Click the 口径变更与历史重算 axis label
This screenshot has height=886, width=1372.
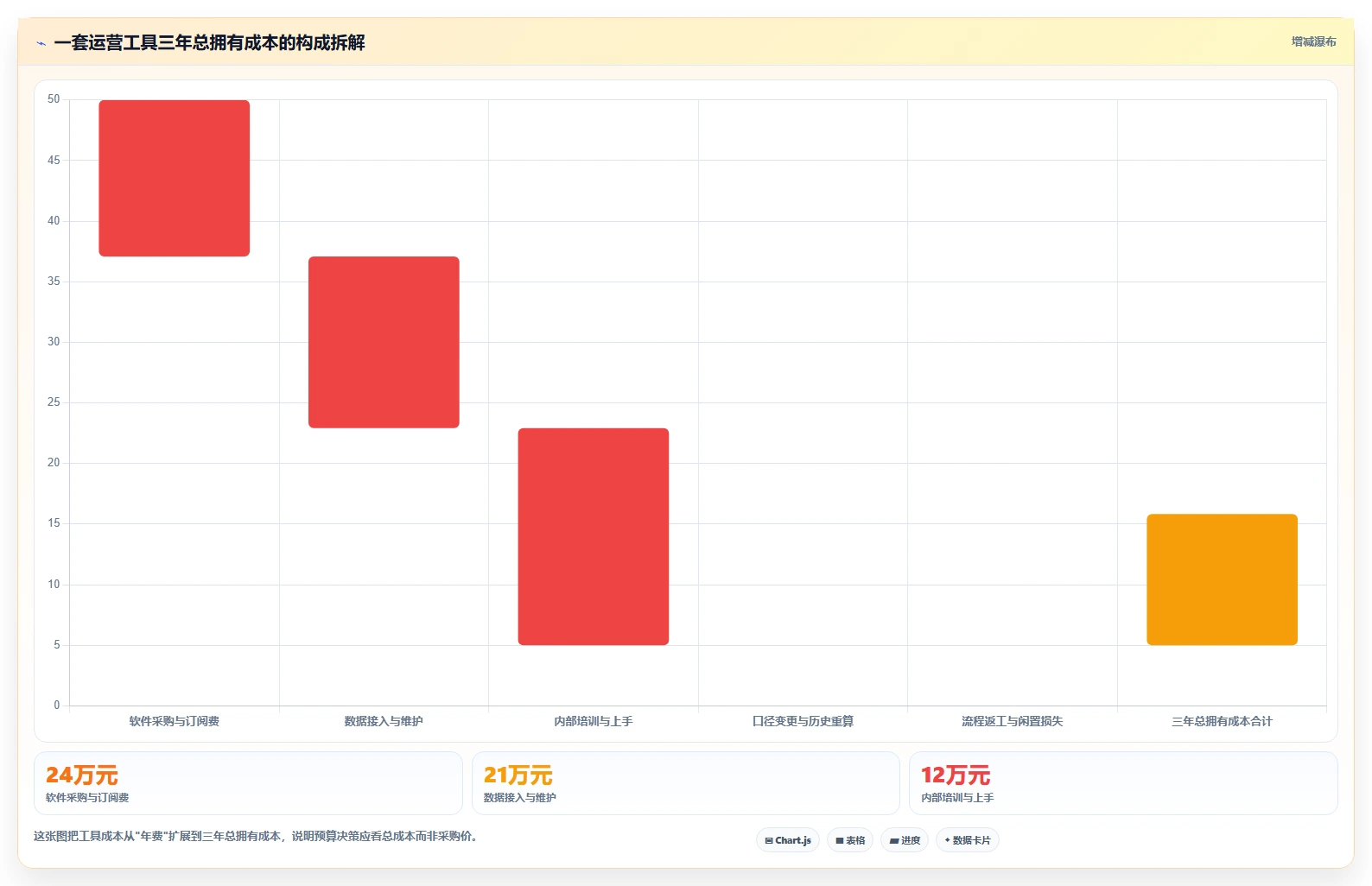coord(803,721)
